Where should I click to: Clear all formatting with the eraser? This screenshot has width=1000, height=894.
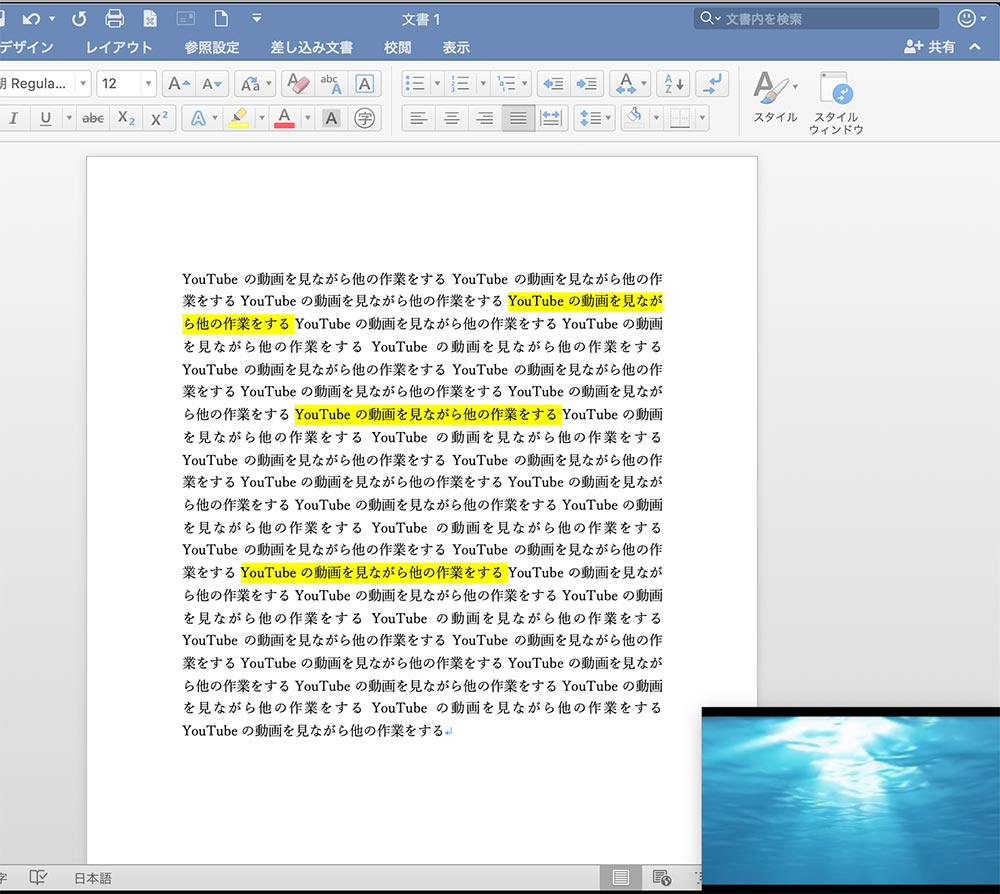[298, 84]
